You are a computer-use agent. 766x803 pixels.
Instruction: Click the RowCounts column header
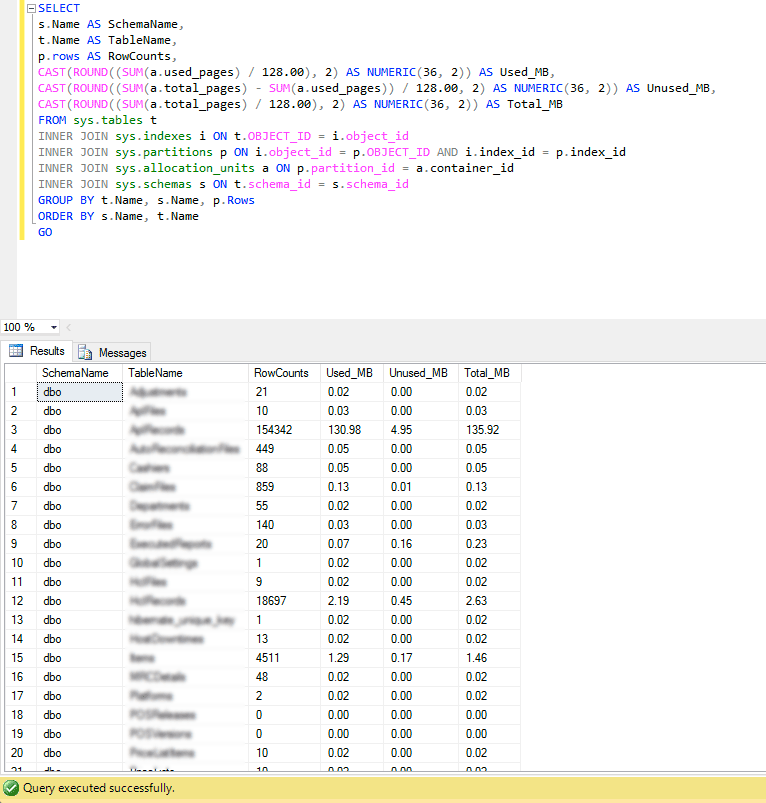(x=284, y=373)
